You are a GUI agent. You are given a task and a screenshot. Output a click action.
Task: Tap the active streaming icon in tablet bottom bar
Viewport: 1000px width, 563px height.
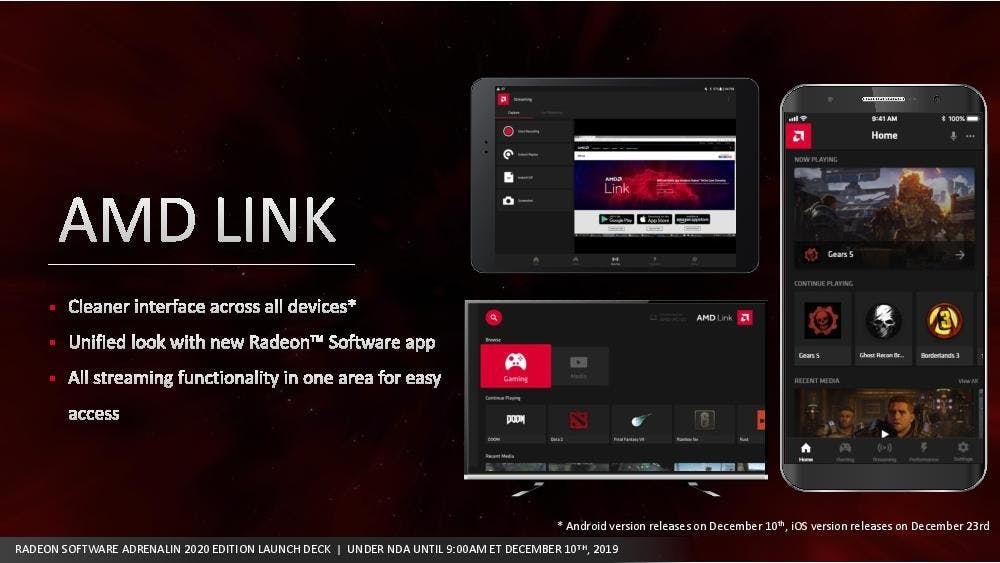pos(615,260)
